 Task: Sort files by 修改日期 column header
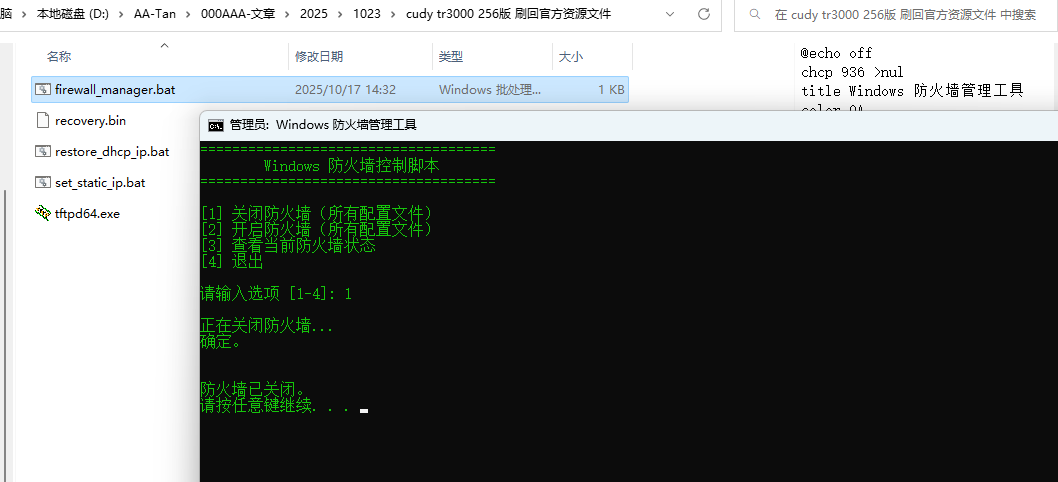pos(318,57)
